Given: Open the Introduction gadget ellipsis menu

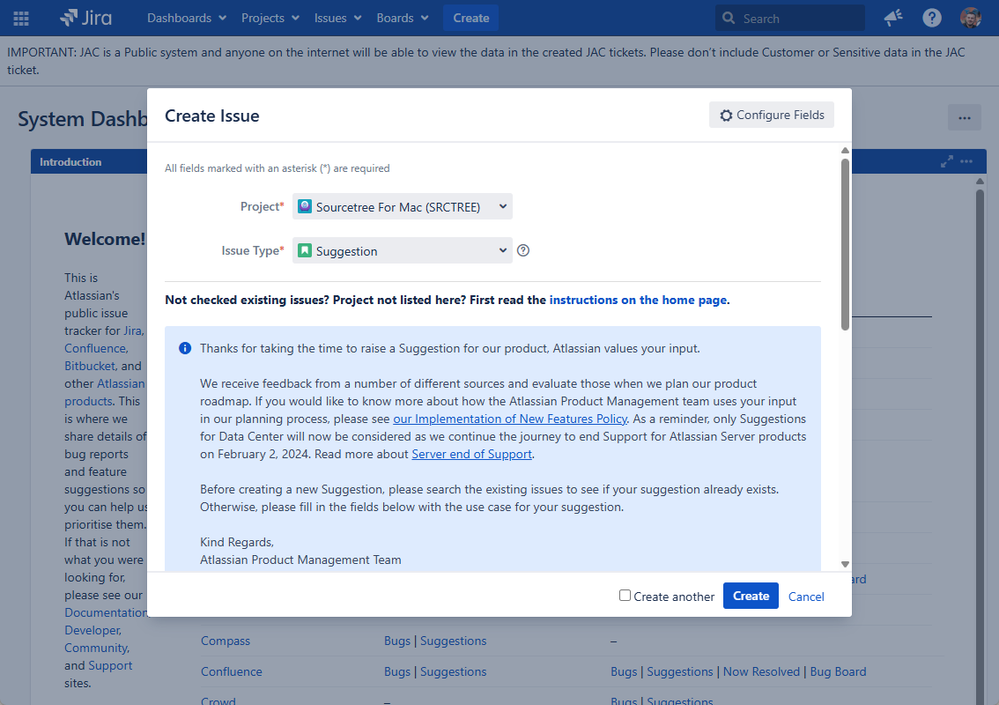Looking at the screenshot, I should click(x=967, y=162).
